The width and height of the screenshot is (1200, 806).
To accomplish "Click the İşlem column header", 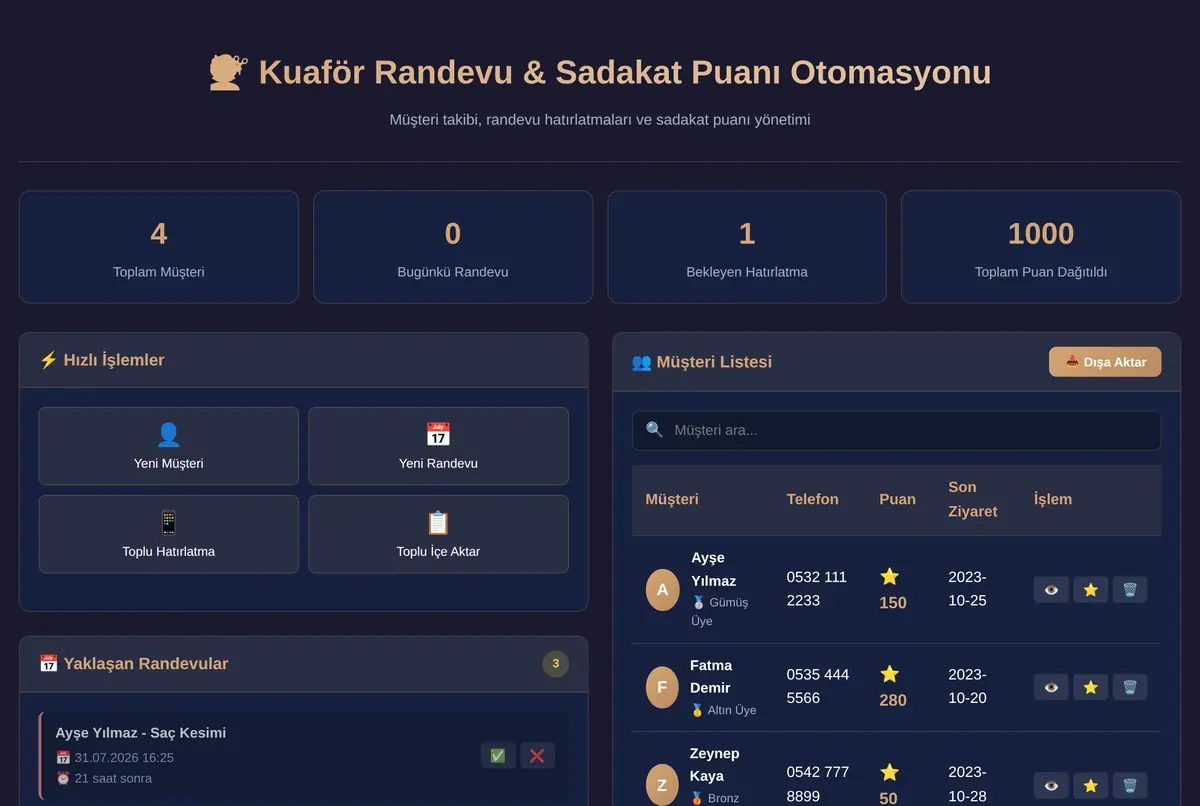I will [x=1052, y=499].
